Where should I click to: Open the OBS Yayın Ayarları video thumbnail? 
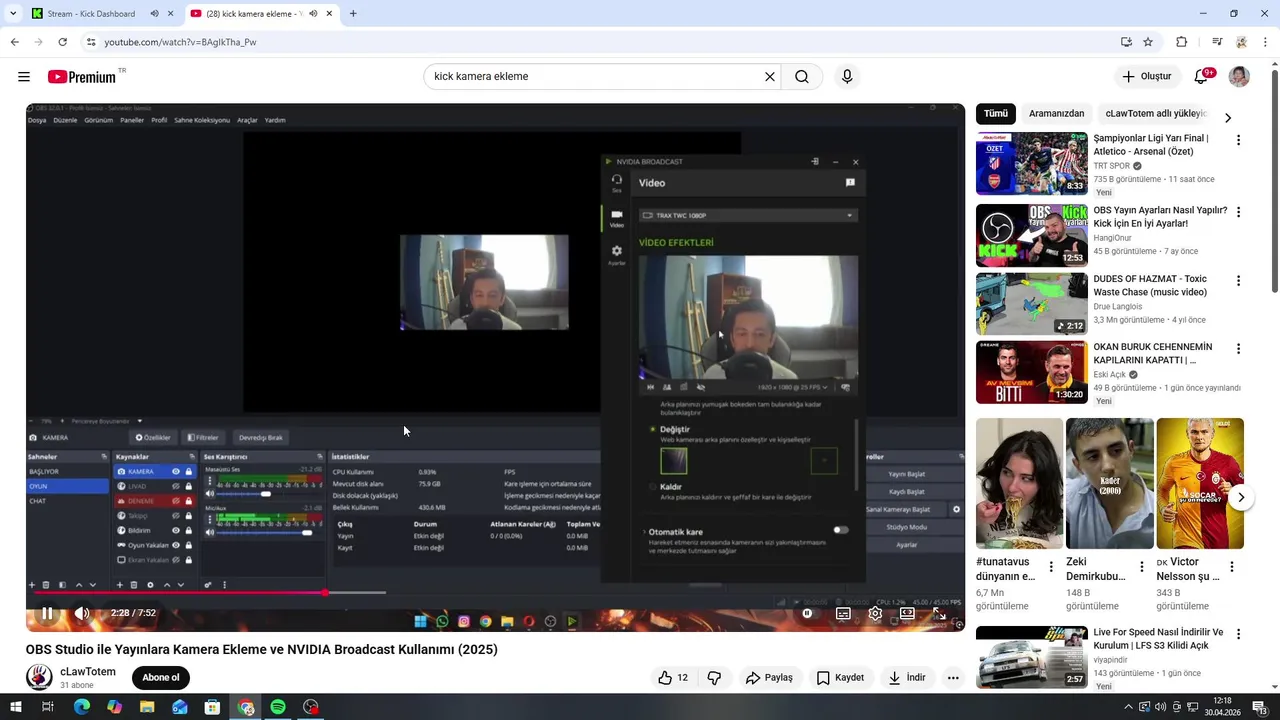(x=1032, y=235)
